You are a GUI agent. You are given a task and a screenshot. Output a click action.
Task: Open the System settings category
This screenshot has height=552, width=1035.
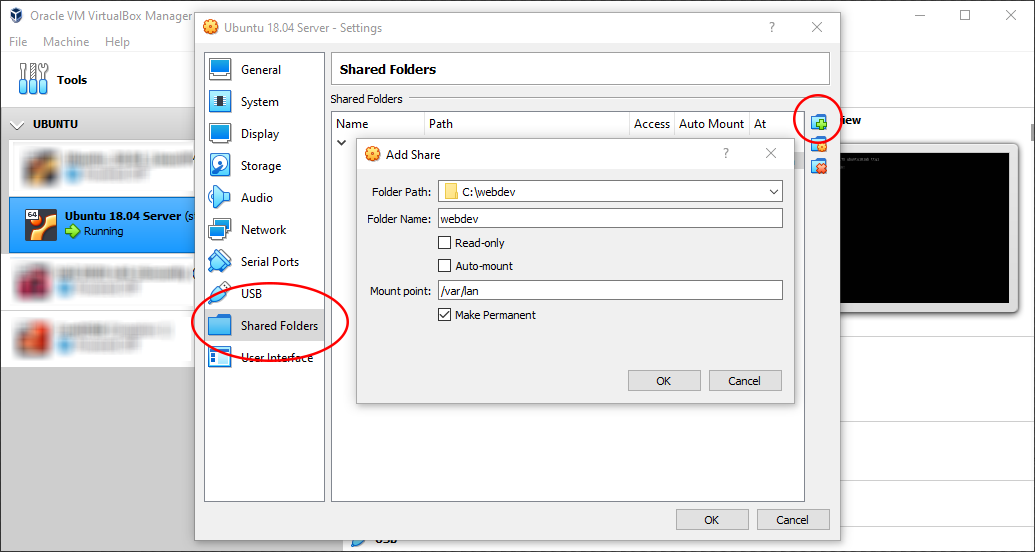coord(264,102)
